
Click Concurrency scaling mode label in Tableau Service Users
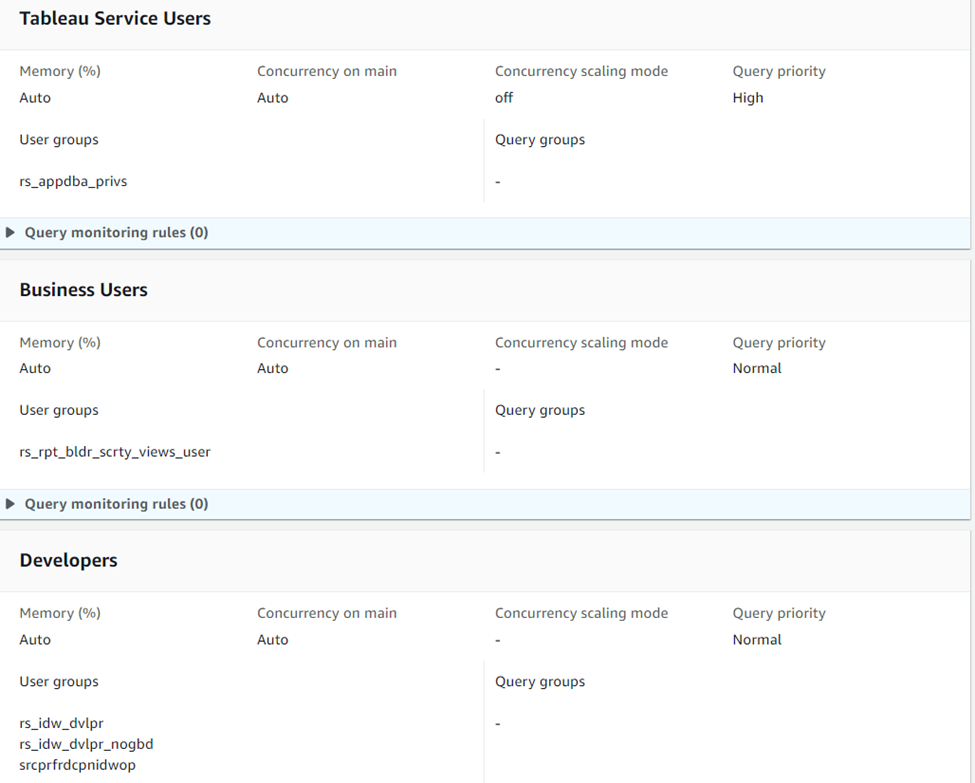[x=581, y=72]
